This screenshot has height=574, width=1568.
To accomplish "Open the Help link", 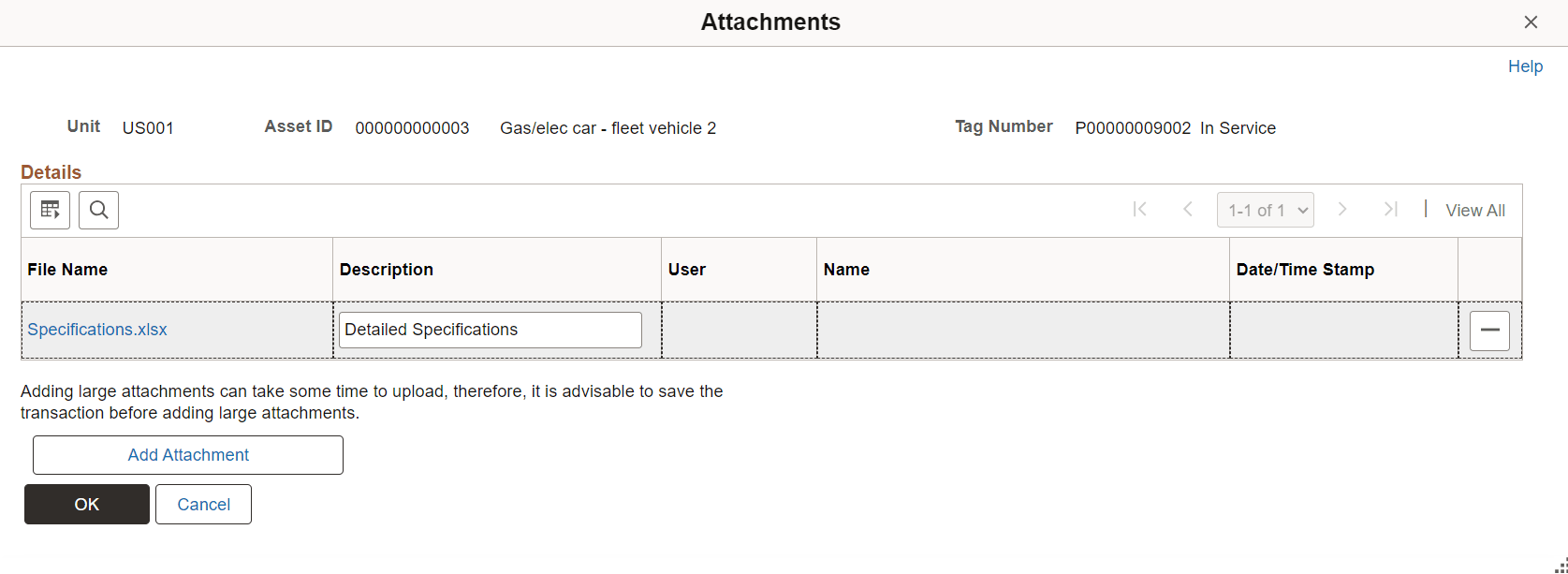I will click(x=1526, y=66).
